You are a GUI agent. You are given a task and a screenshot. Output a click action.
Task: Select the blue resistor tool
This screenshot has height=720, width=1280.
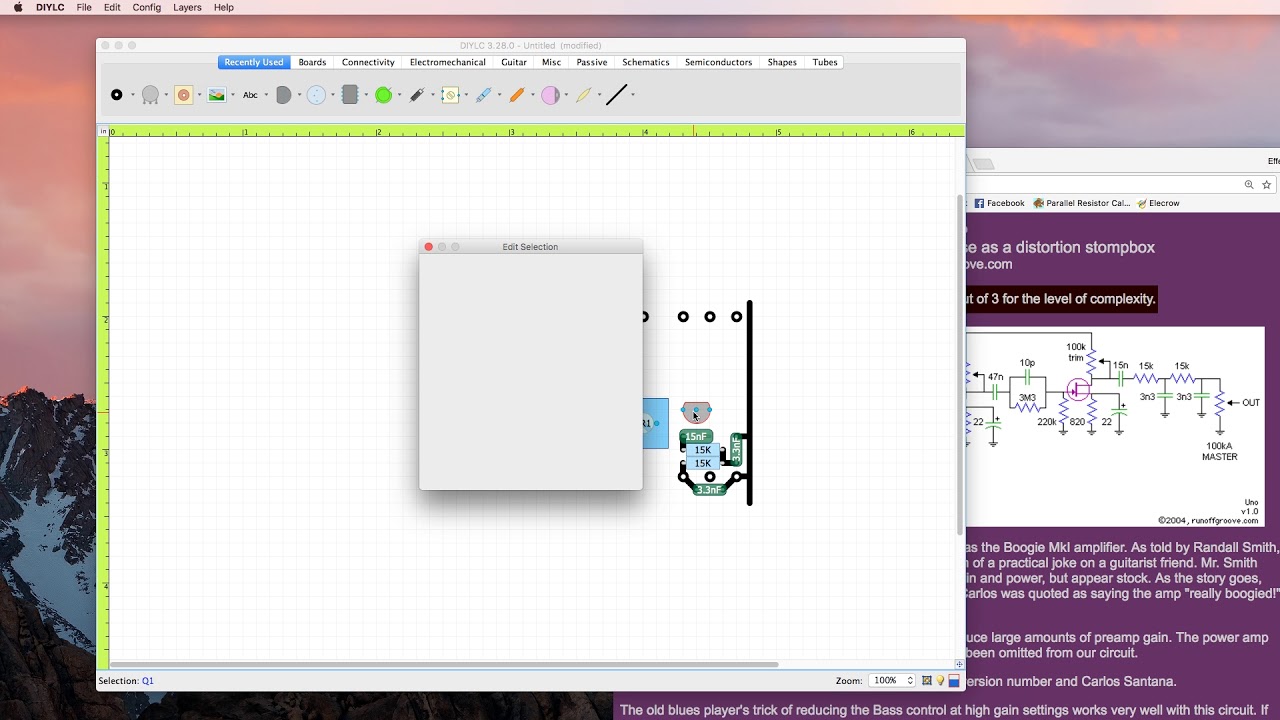coord(483,95)
